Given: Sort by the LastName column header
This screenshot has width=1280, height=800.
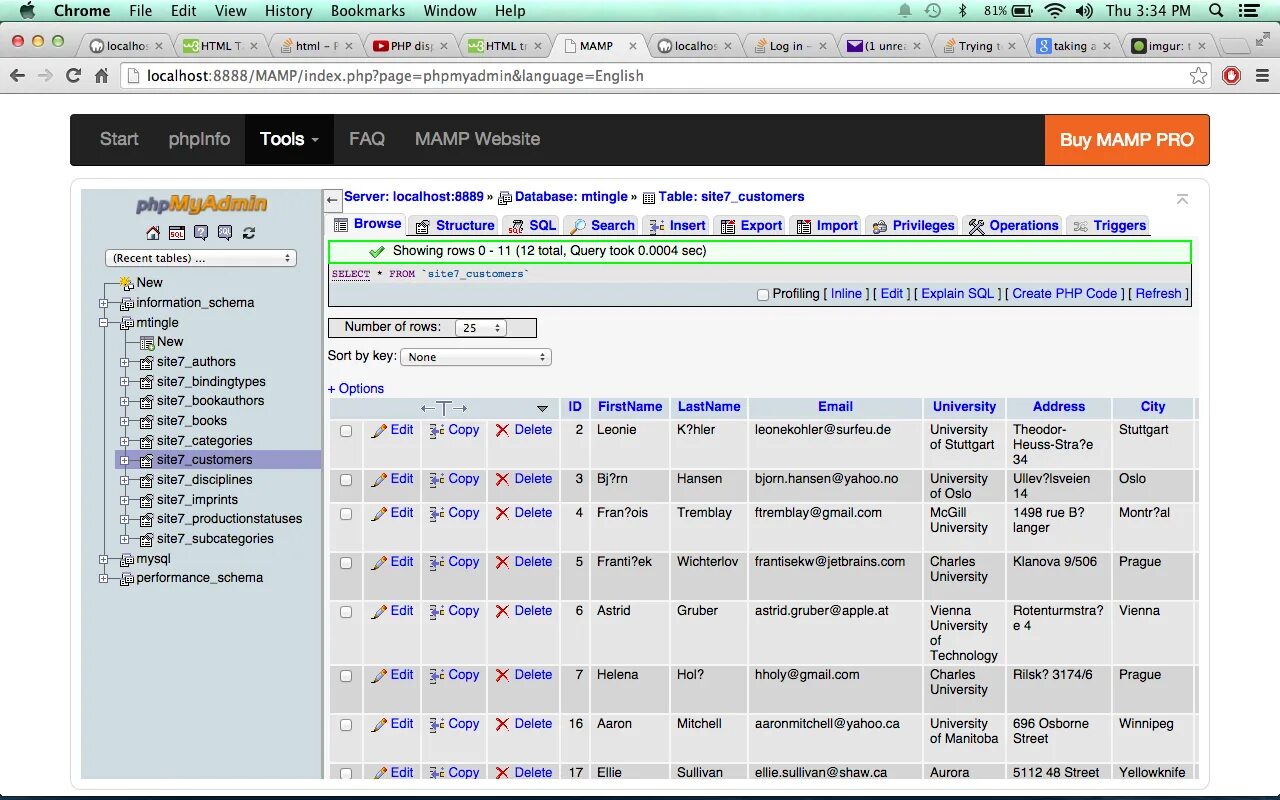Looking at the screenshot, I should 709,407.
